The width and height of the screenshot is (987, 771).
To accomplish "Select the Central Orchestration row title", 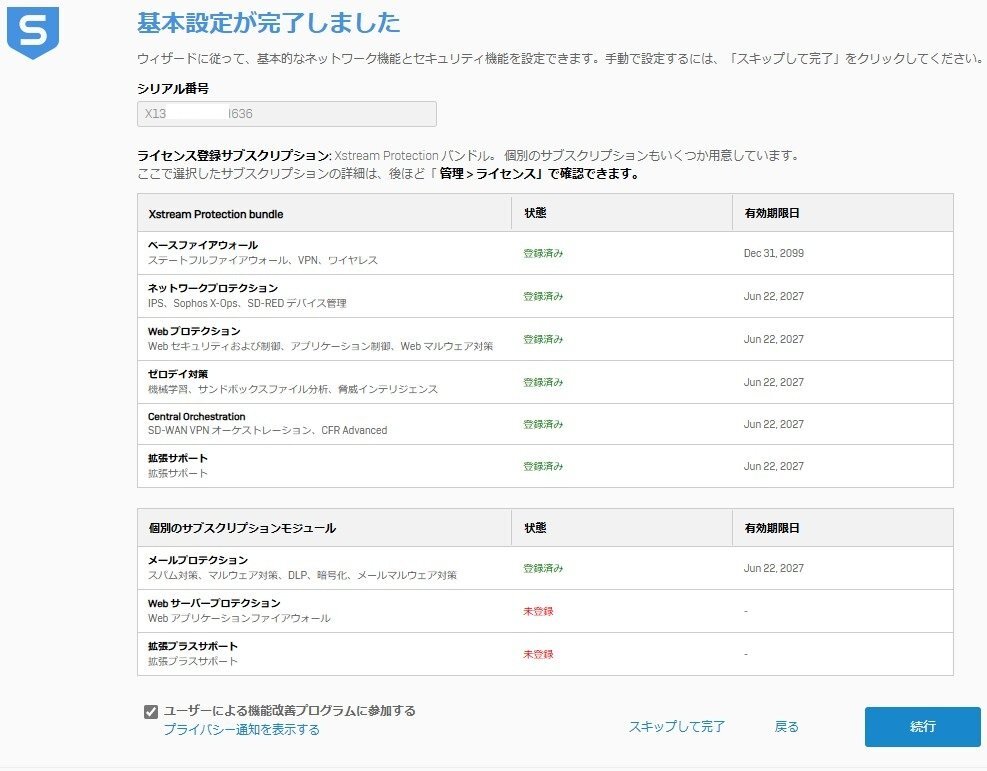I will 196,417.
